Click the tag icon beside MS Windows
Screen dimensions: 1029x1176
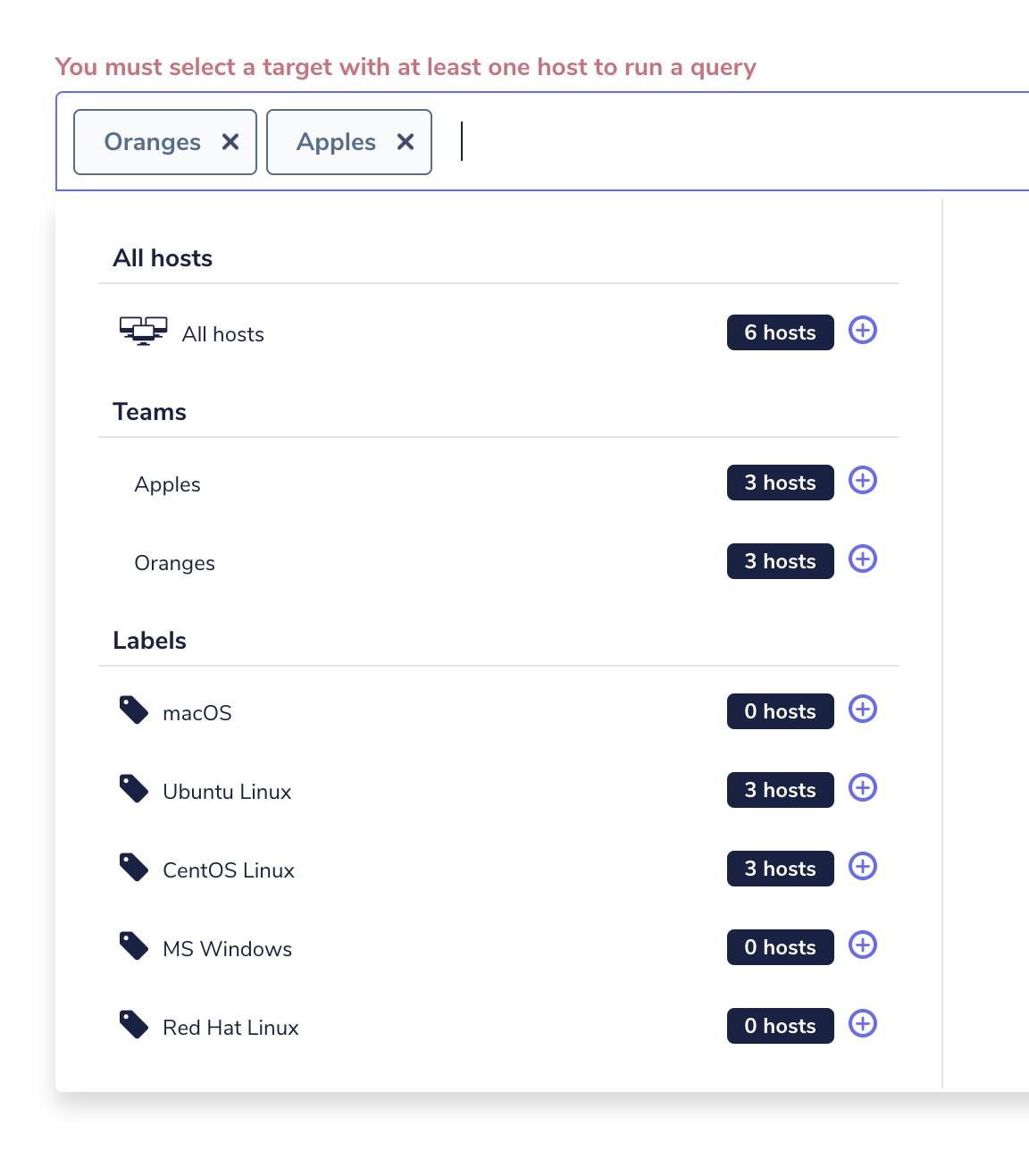(133, 945)
